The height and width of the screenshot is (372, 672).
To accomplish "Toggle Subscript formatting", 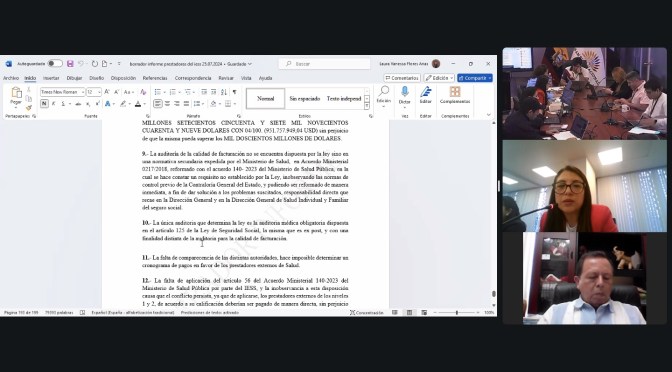I will (88, 104).
